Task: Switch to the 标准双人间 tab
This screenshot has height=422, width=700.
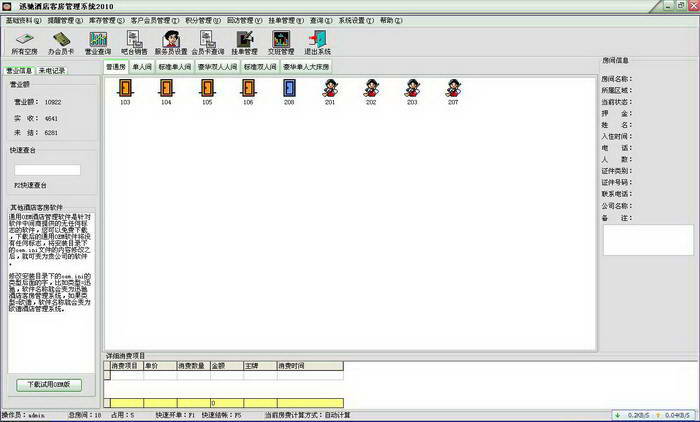Action: [x=260, y=67]
